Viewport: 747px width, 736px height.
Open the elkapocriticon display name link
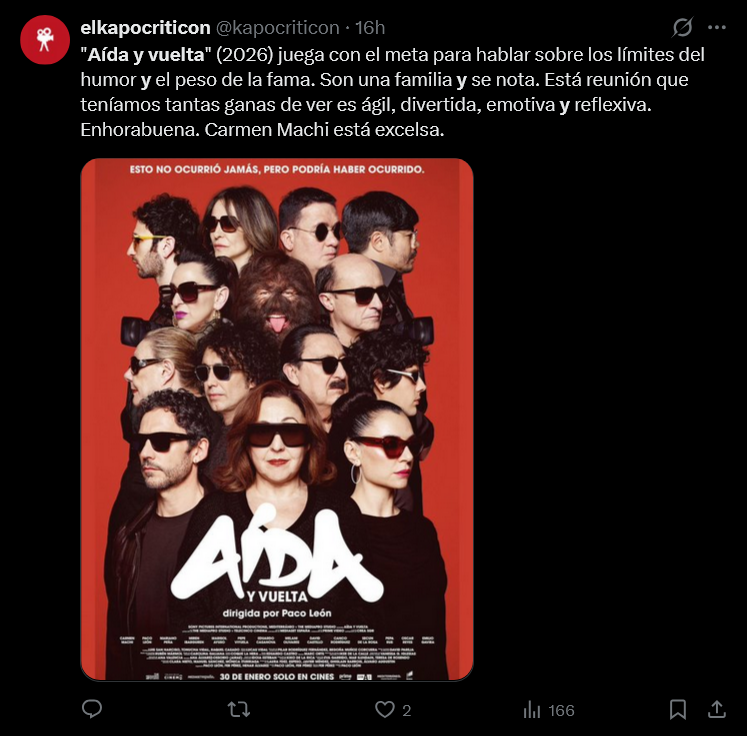[x=145, y=28]
